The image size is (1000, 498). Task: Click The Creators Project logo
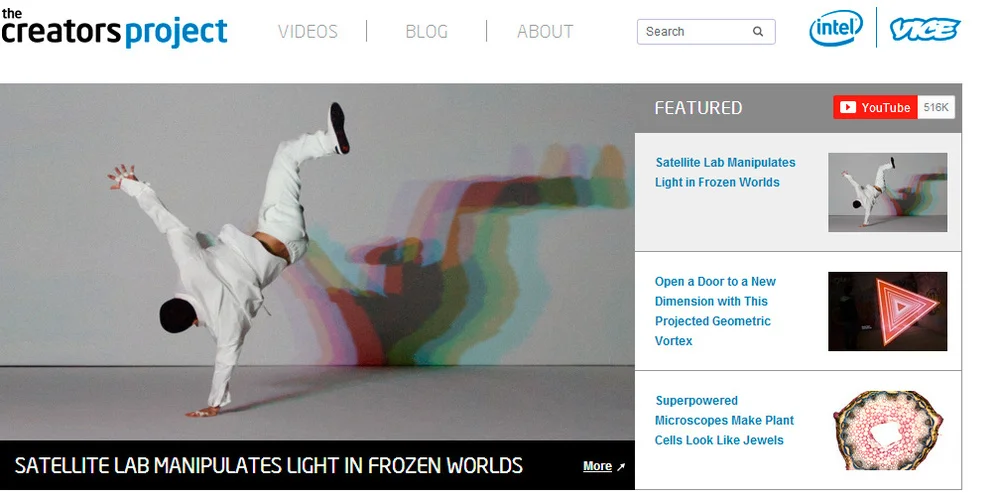[x=114, y=28]
